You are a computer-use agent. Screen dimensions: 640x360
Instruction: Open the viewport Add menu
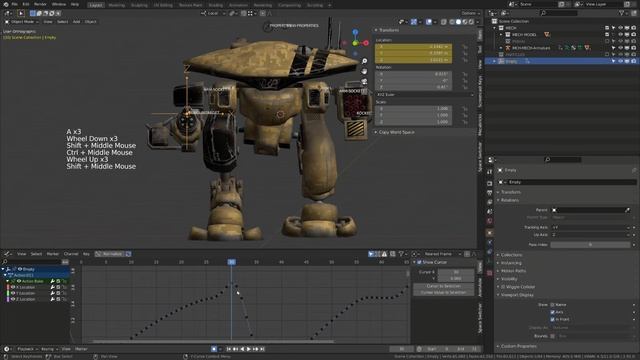click(76, 22)
